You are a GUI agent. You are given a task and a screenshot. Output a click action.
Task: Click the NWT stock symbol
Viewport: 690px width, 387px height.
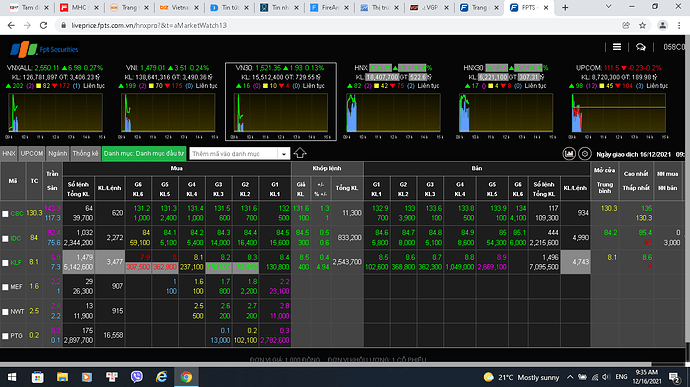(17, 311)
